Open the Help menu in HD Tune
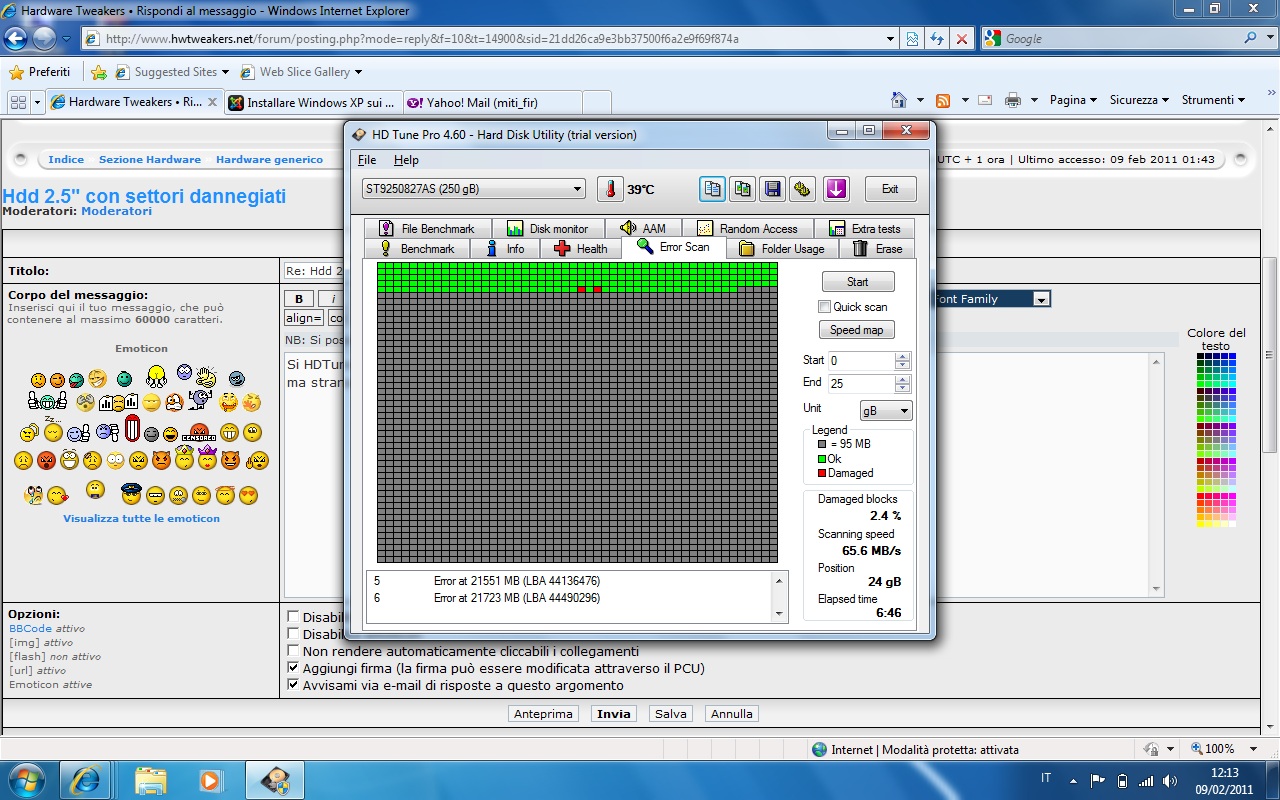 (x=406, y=160)
